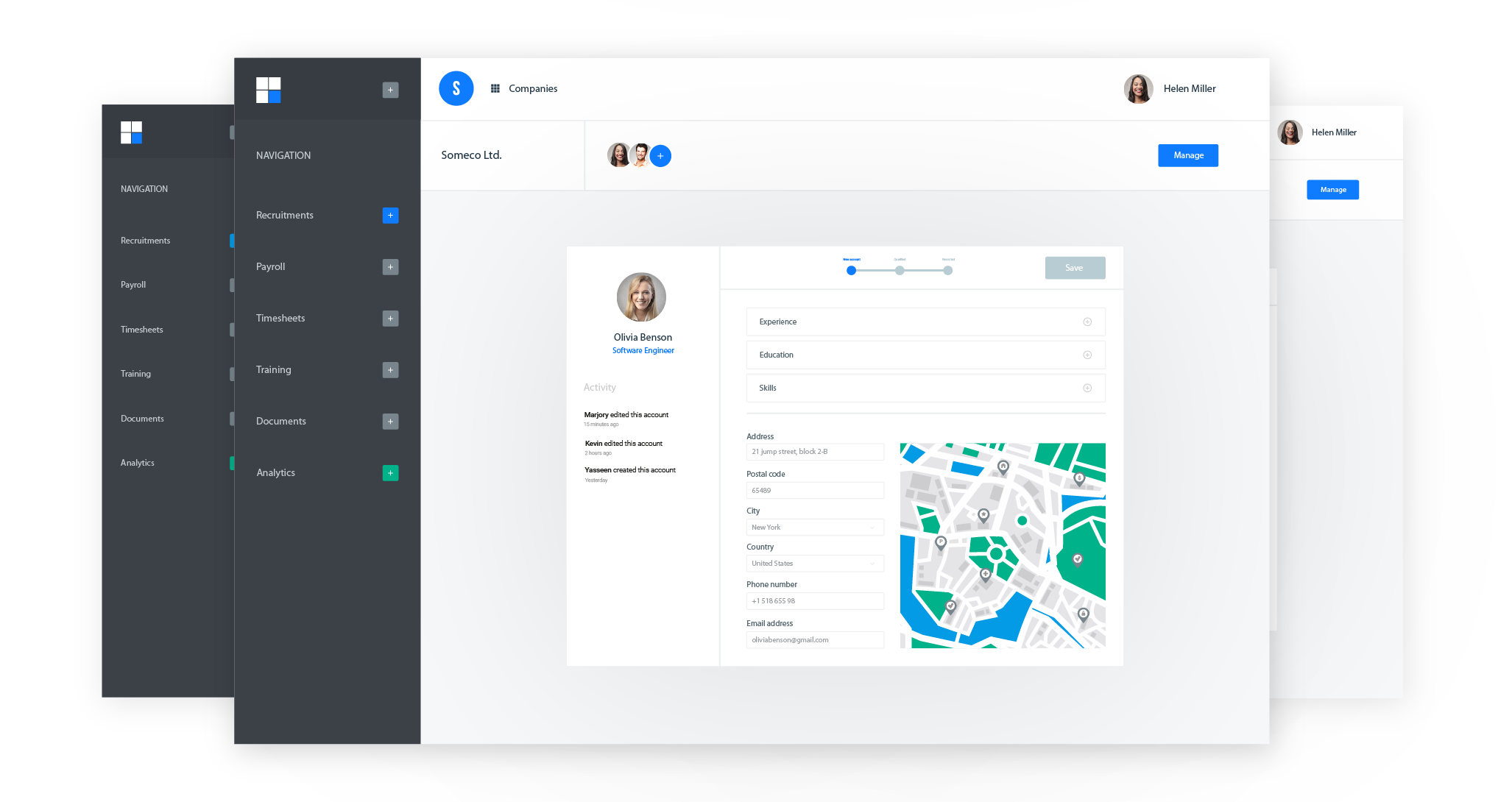Click the blue plus beside Recruitments

tap(390, 216)
